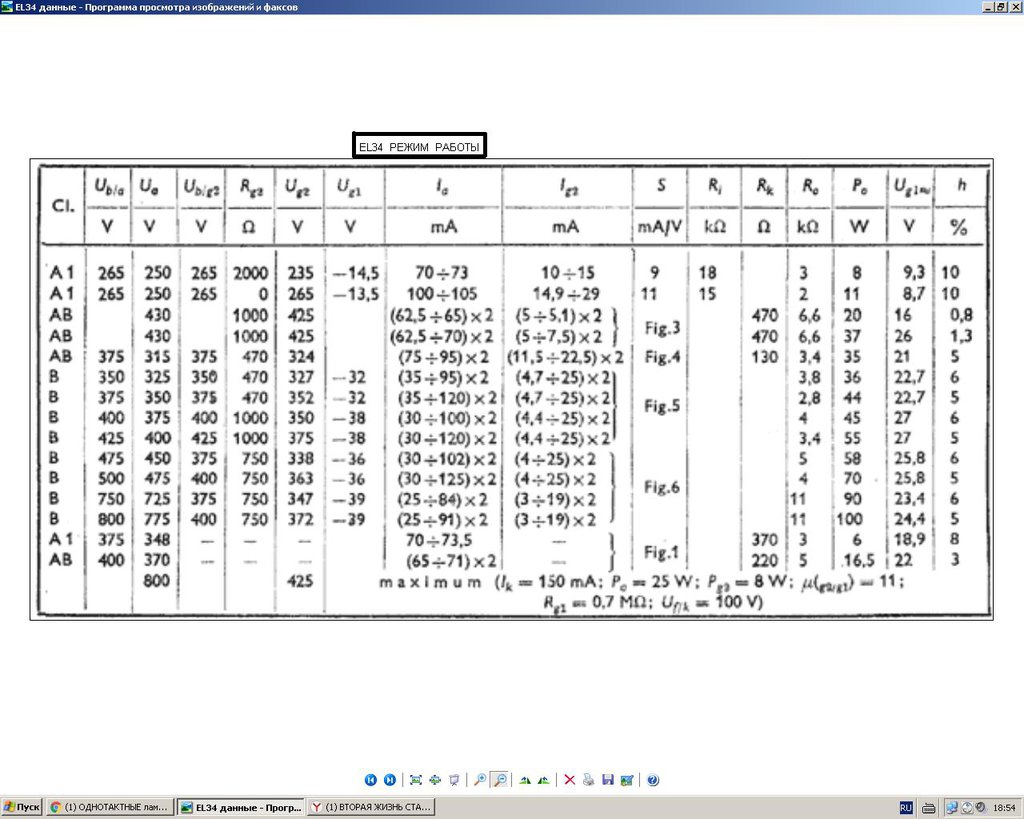1024x819 pixels.
Task: Click the system tray clock 18:54
Action: pos(1004,808)
